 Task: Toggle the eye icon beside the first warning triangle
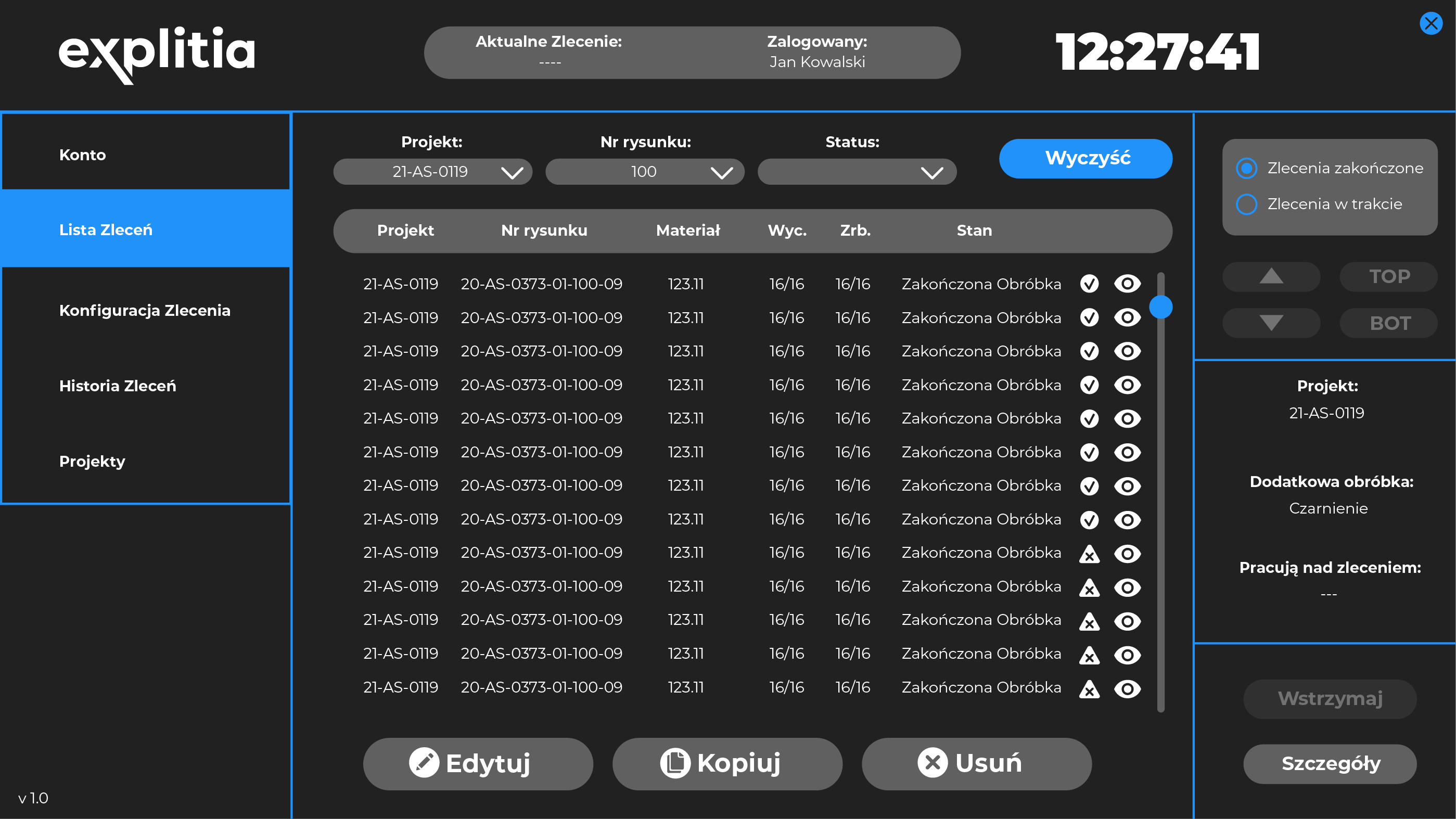tap(1127, 554)
